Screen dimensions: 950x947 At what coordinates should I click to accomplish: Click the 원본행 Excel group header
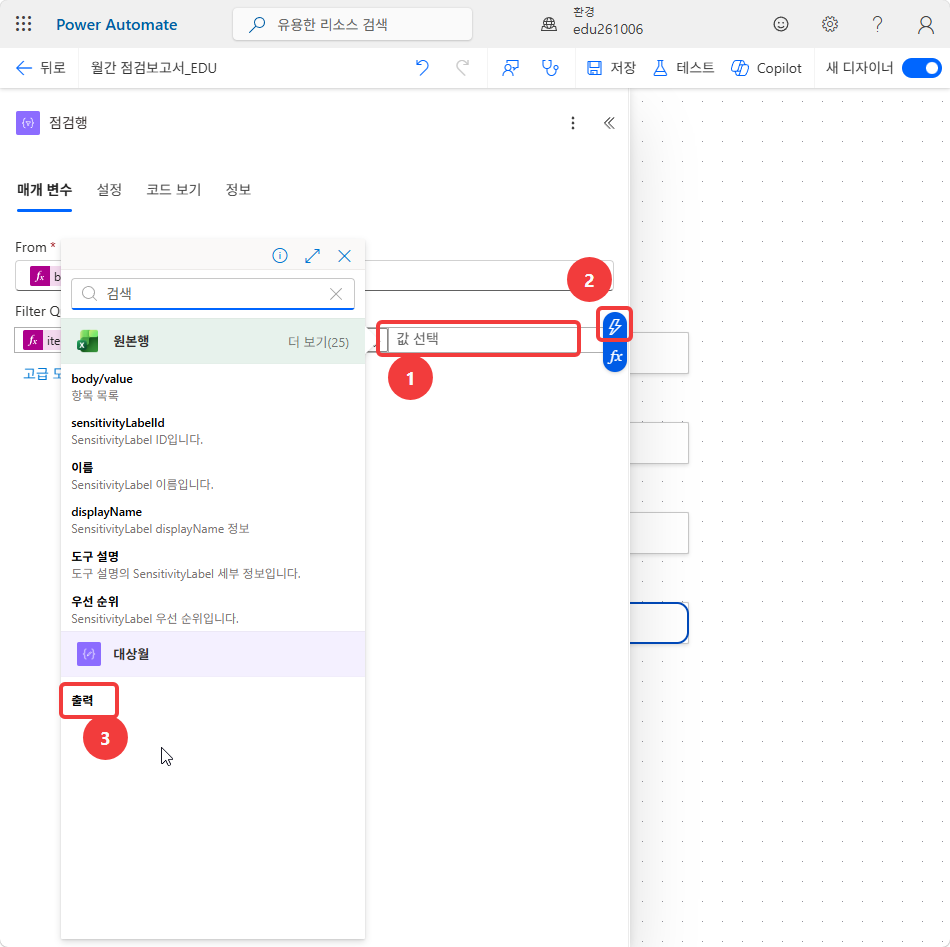[213, 341]
